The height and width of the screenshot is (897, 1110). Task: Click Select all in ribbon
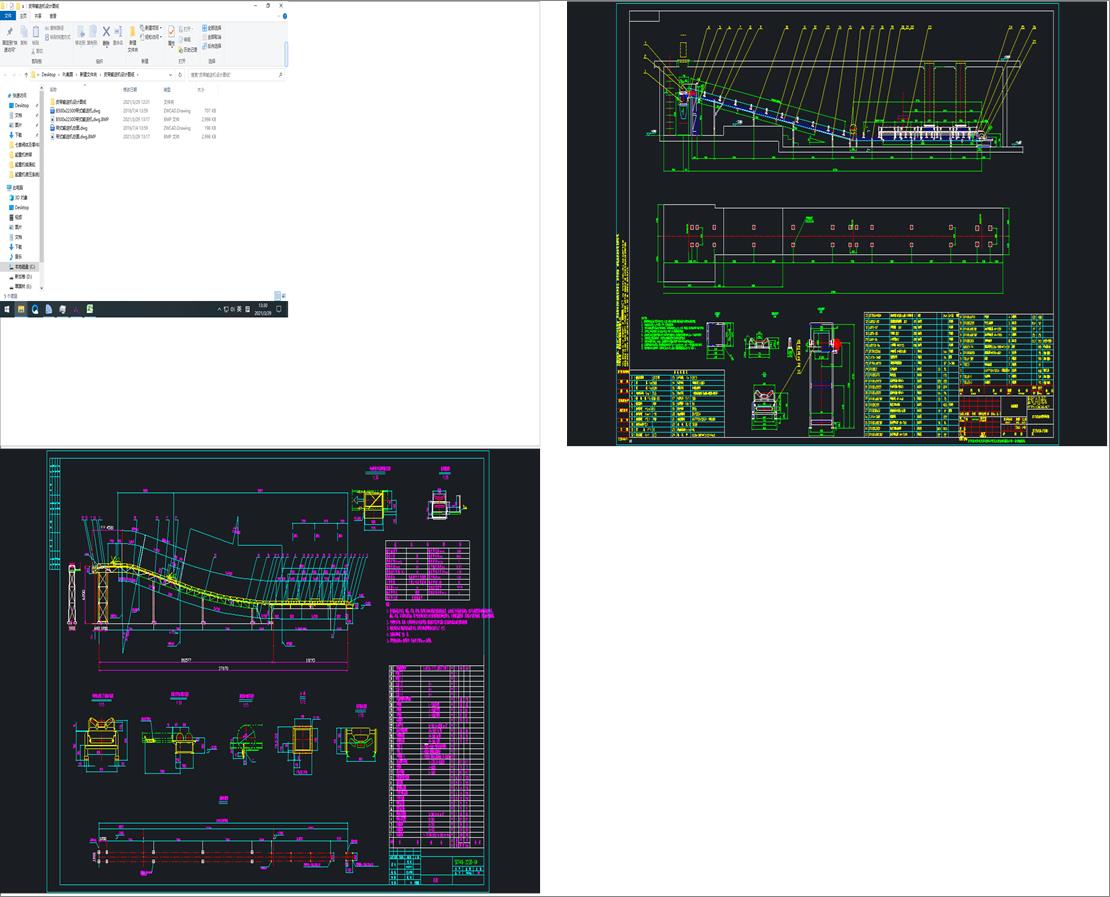[212, 28]
